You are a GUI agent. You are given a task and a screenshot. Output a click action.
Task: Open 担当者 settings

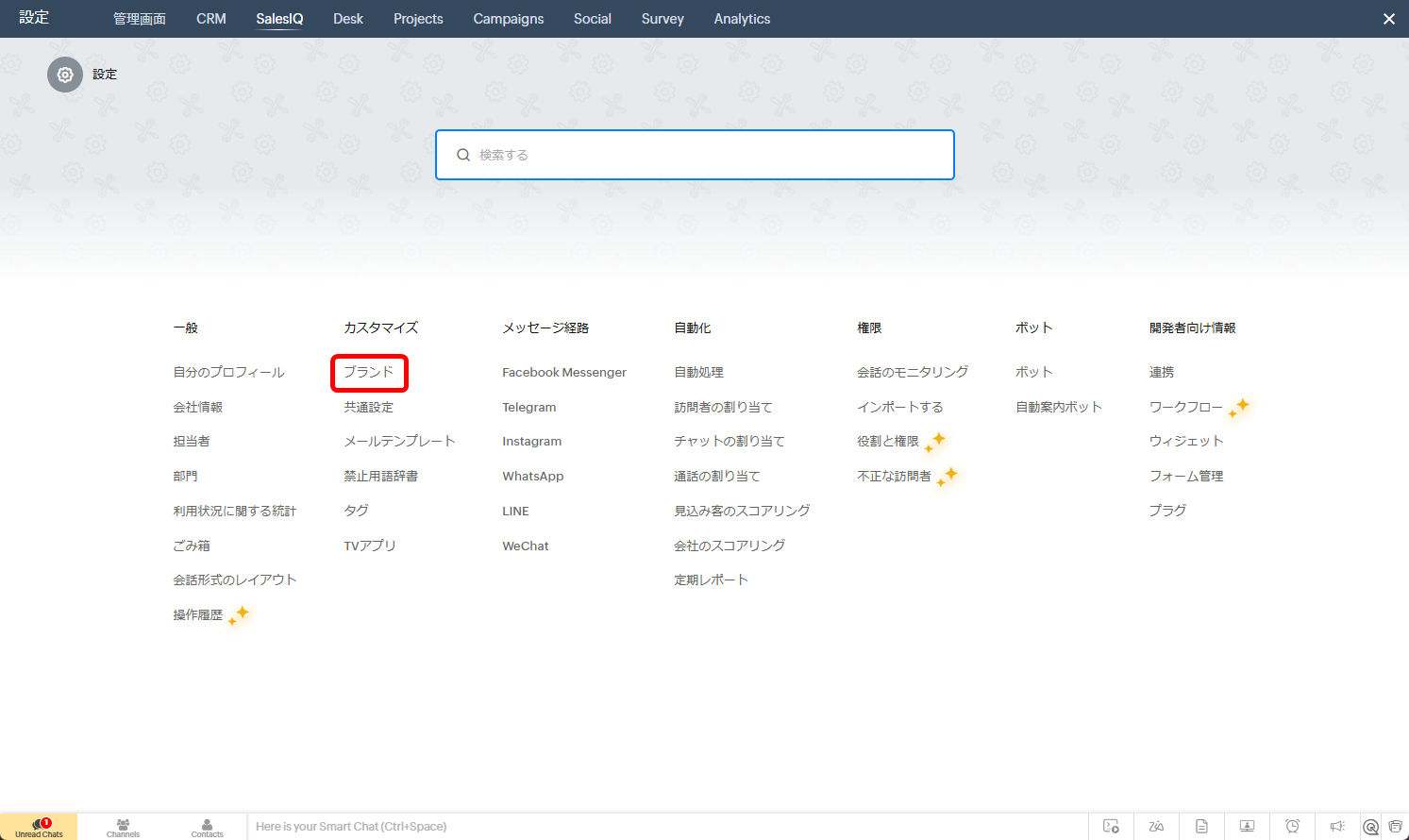coord(192,441)
